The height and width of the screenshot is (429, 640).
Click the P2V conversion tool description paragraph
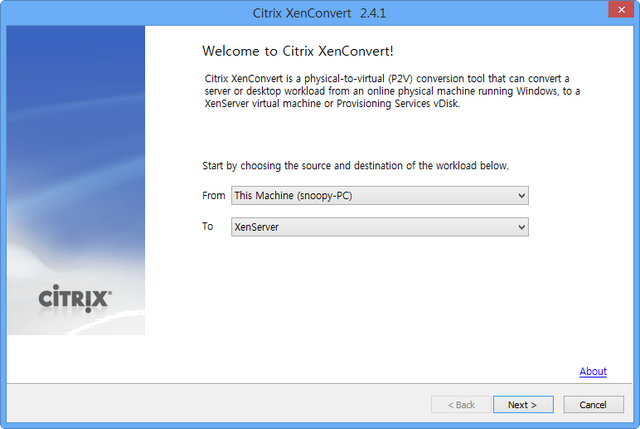[x=392, y=91]
